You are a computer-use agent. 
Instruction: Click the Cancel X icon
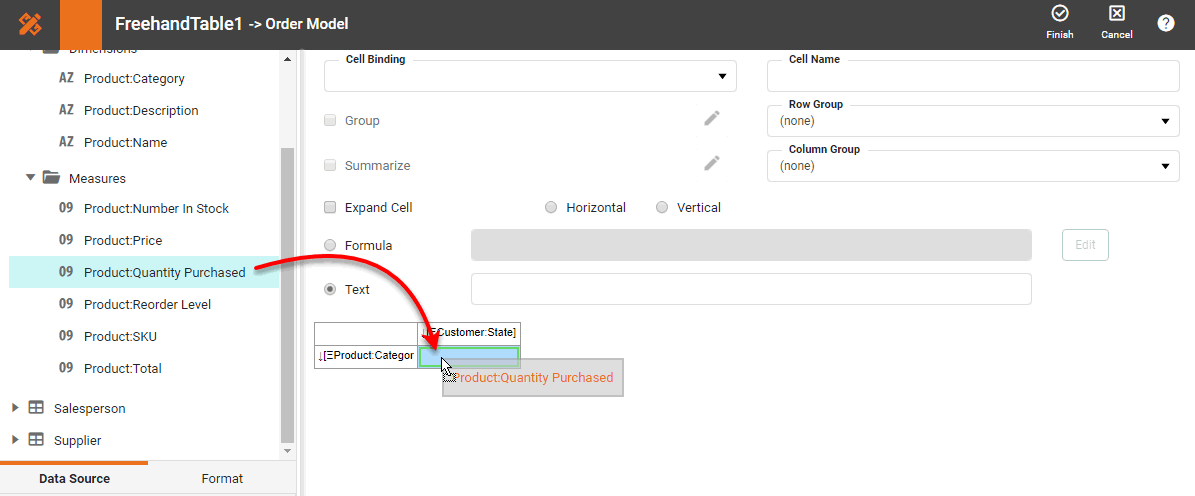pos(1117,14)
